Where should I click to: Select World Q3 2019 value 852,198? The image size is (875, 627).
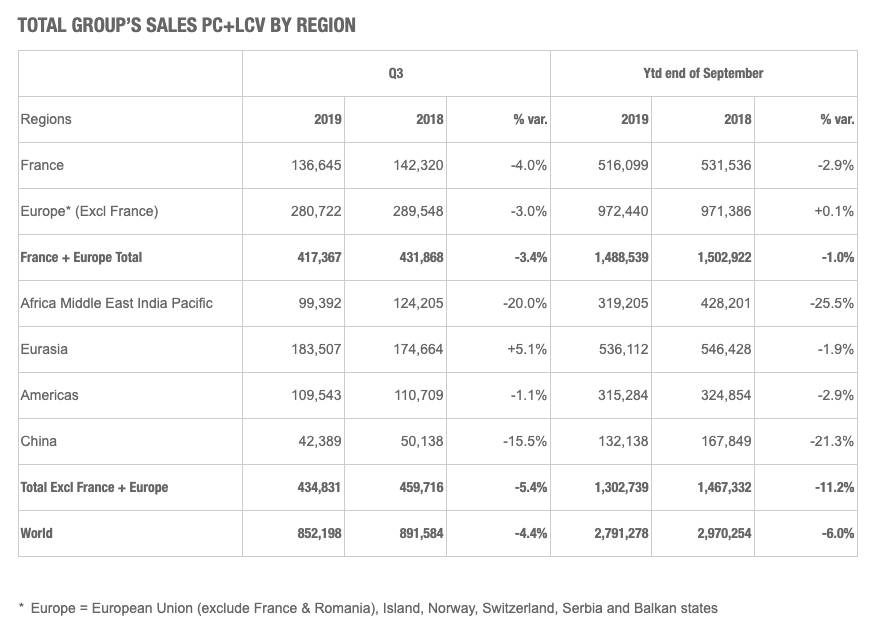click(316, 533)
